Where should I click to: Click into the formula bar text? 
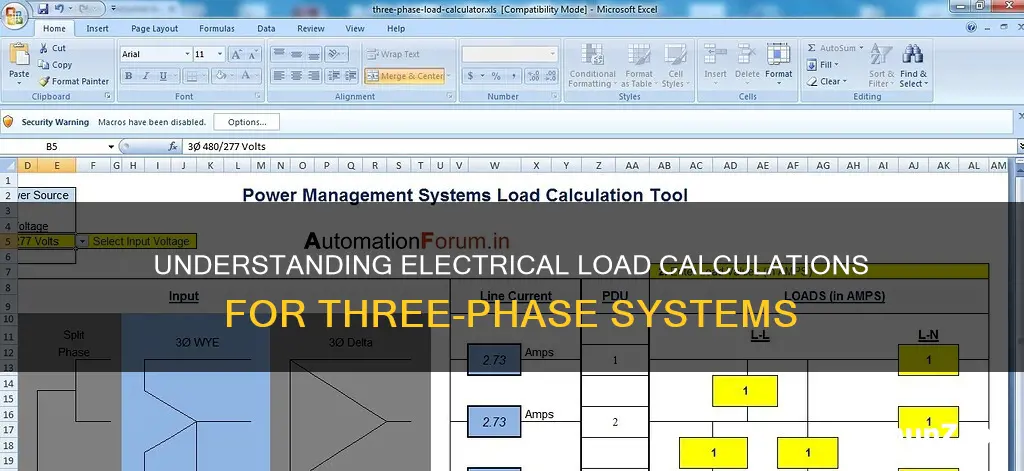(x=227, y=146)
